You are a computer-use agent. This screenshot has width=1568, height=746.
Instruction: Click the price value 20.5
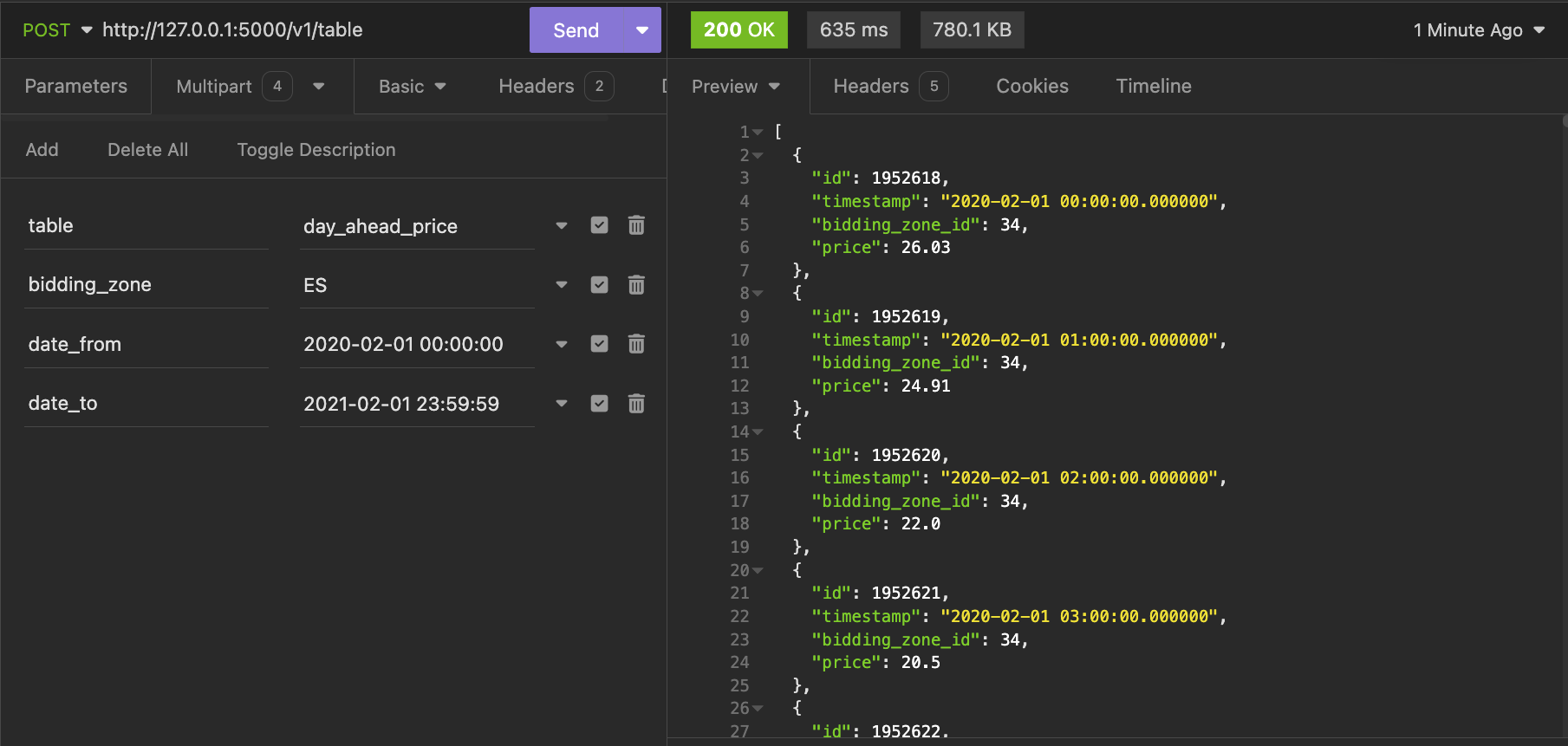point(921,663)
